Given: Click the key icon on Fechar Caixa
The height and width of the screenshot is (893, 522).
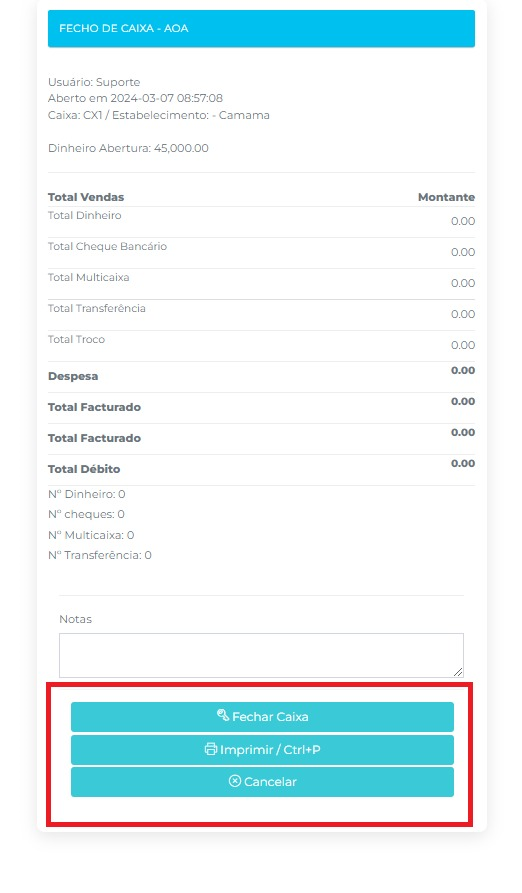Looking at the screenshot, I should 223,715.
